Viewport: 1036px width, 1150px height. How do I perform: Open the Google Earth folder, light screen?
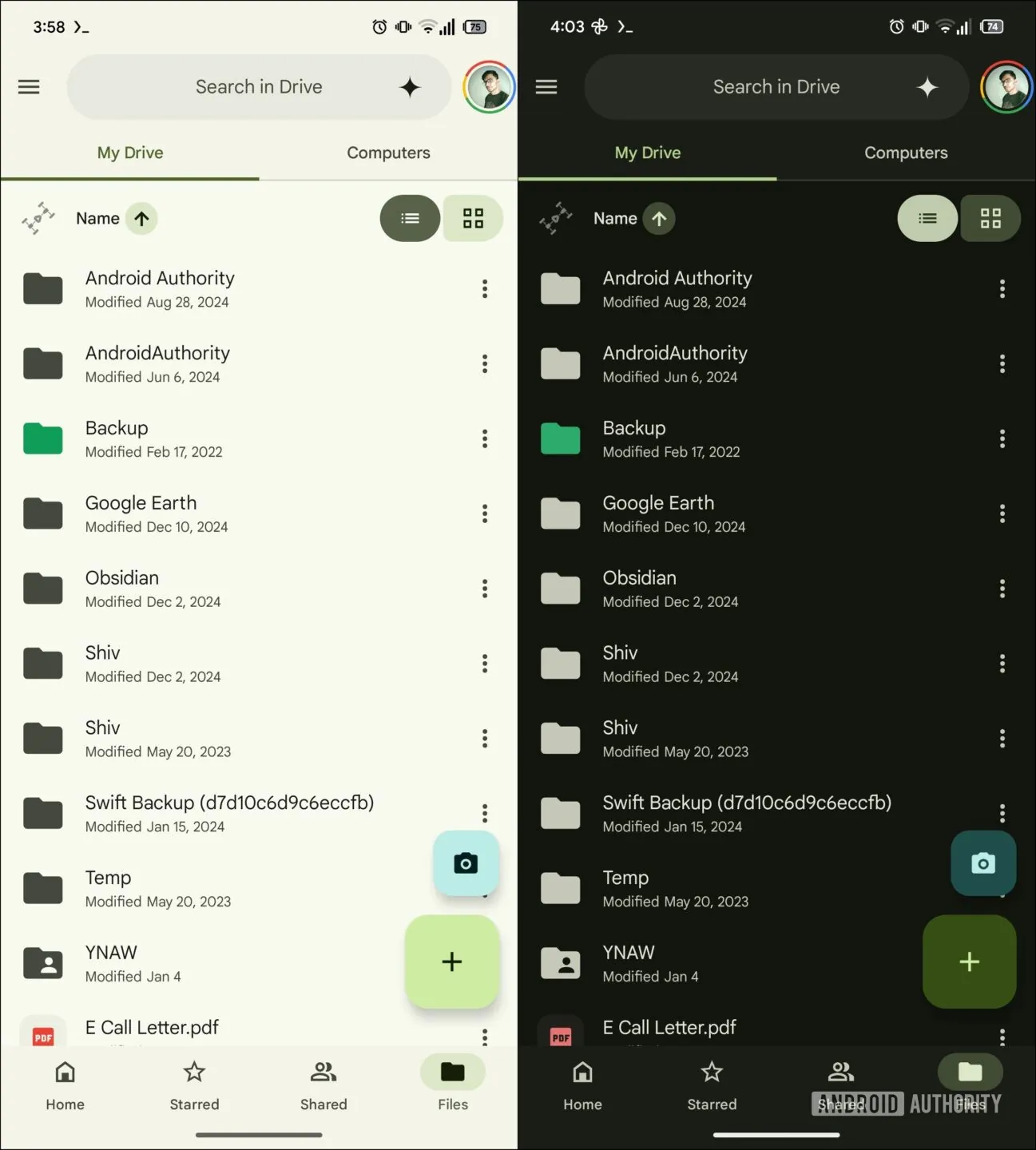[x=259, y=514]
